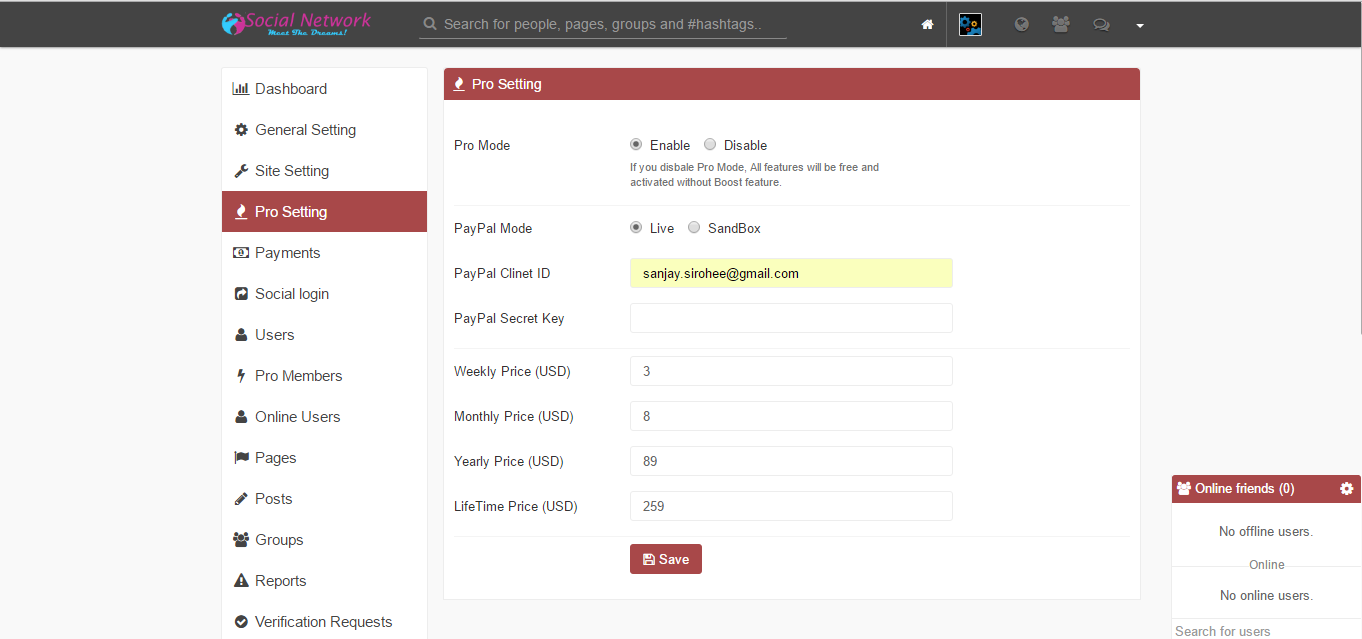This screenshot has height=639, width=1362.
Task: Click the Save button
Action: tap(665, 559)
